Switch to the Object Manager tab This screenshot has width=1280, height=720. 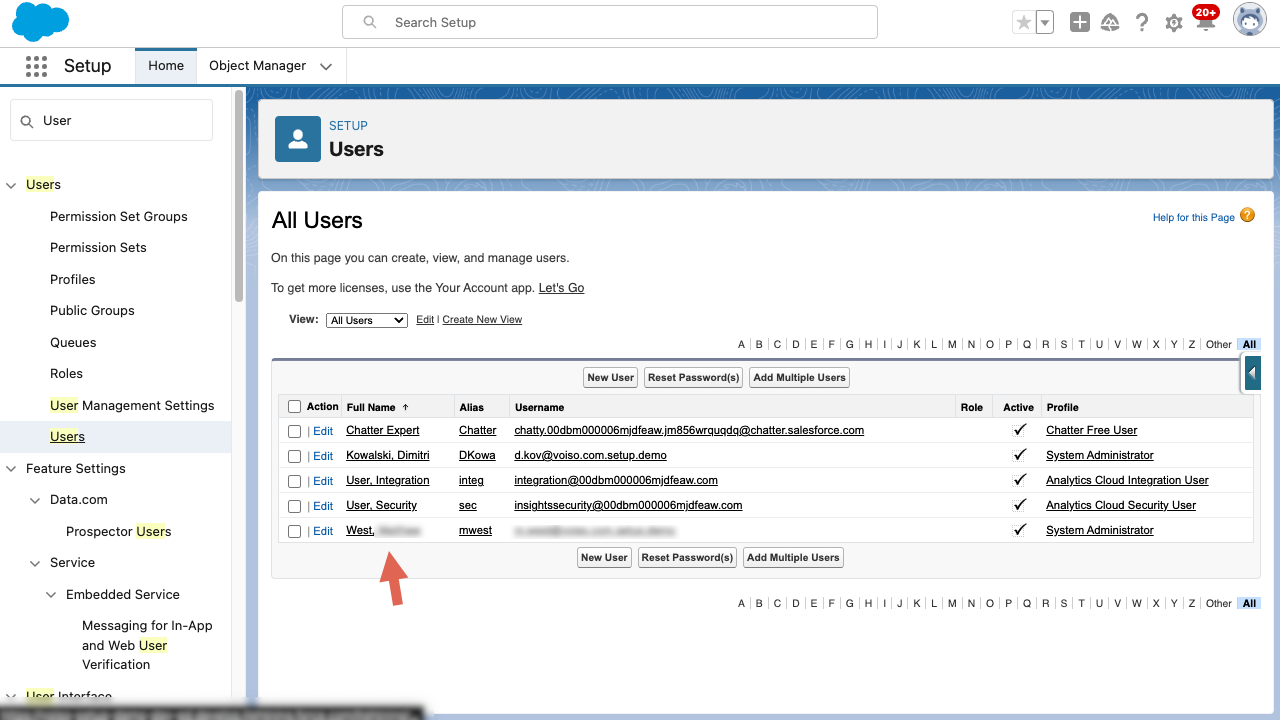click(257, 66)
